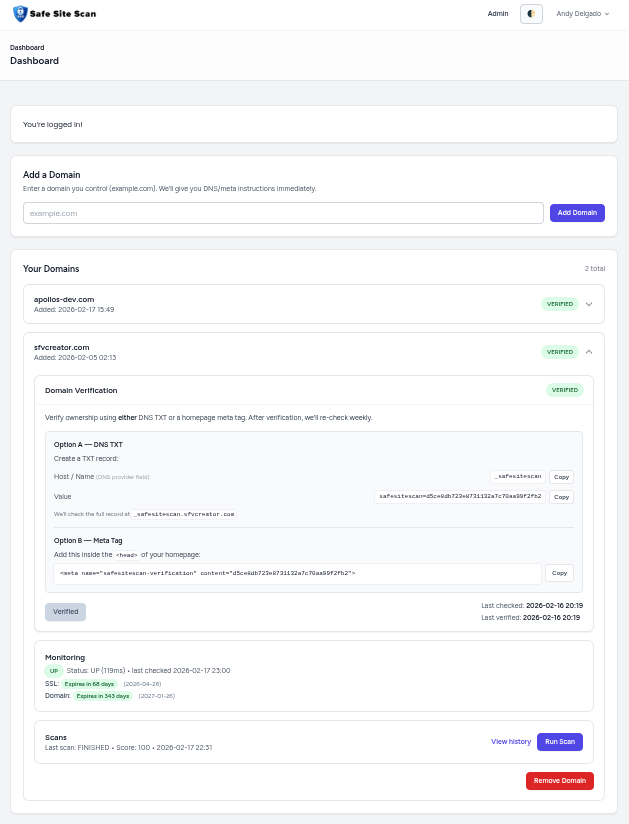Screen dimensions: 629x824
Task: Click the Verified status button below Option B
Action: pyautogui.click(x=65, y=611)
